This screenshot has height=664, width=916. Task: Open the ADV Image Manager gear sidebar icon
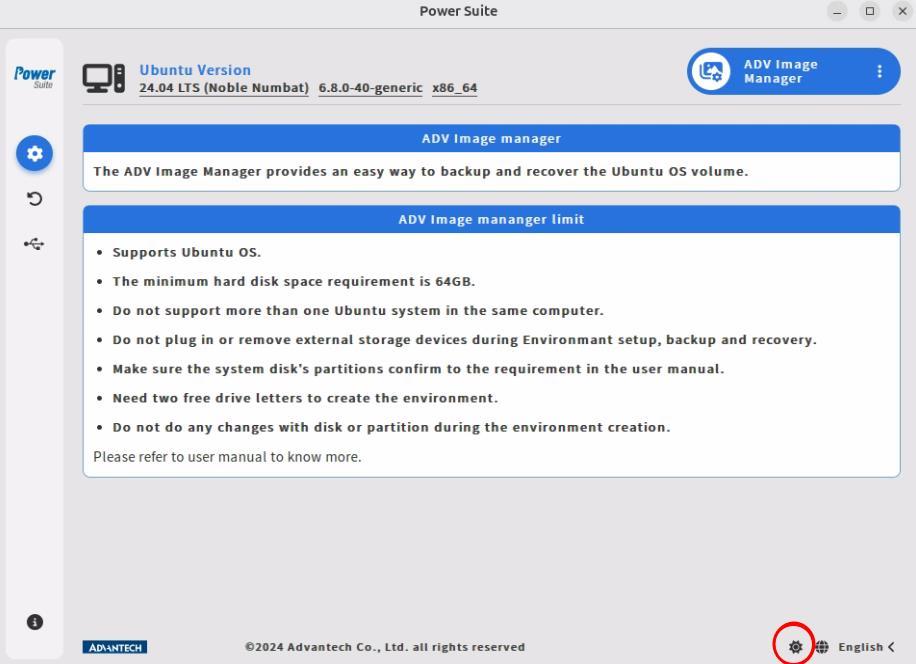pyautogui.click(x=34, y=154)
